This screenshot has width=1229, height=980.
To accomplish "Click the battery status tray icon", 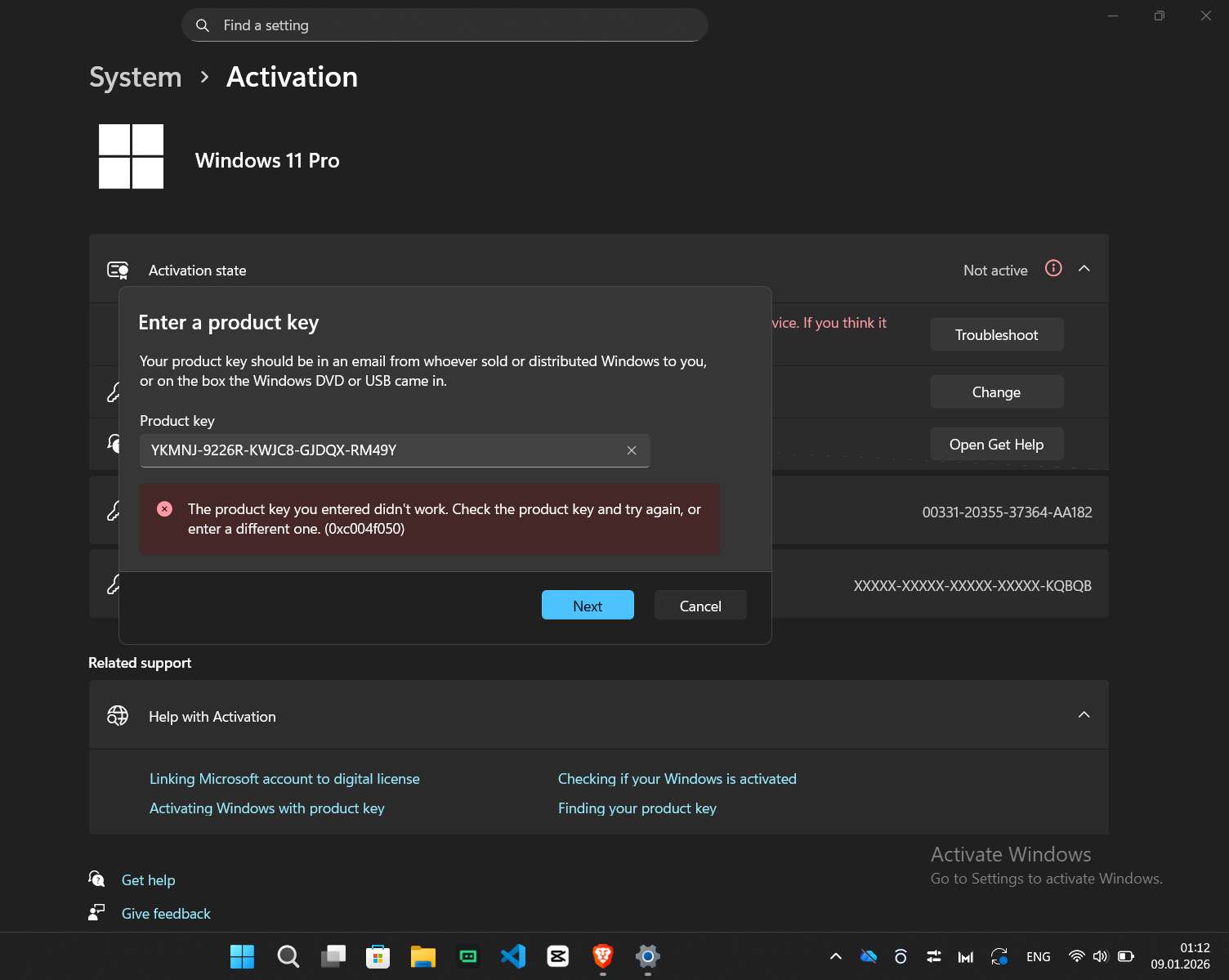I will point(1126,956).
